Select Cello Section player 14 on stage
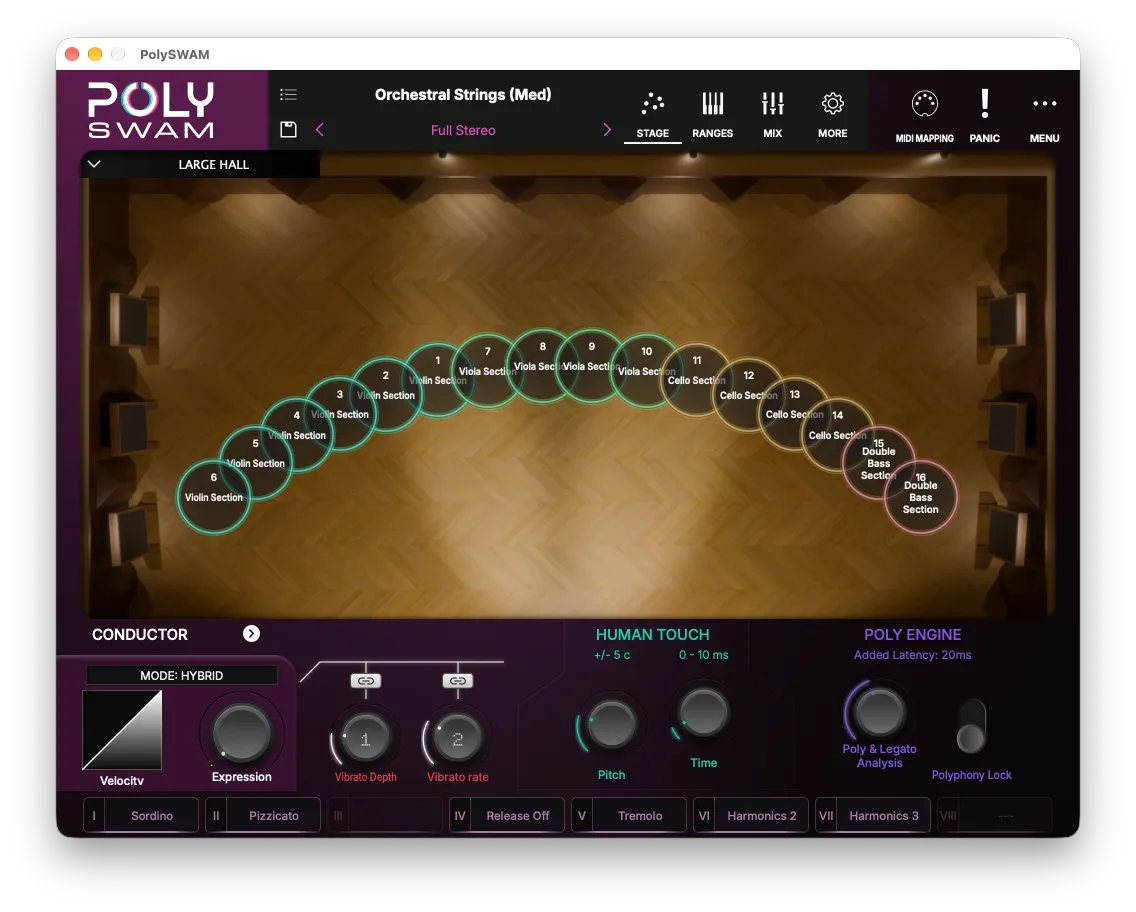1136x912 pixels. click(838, 435)
